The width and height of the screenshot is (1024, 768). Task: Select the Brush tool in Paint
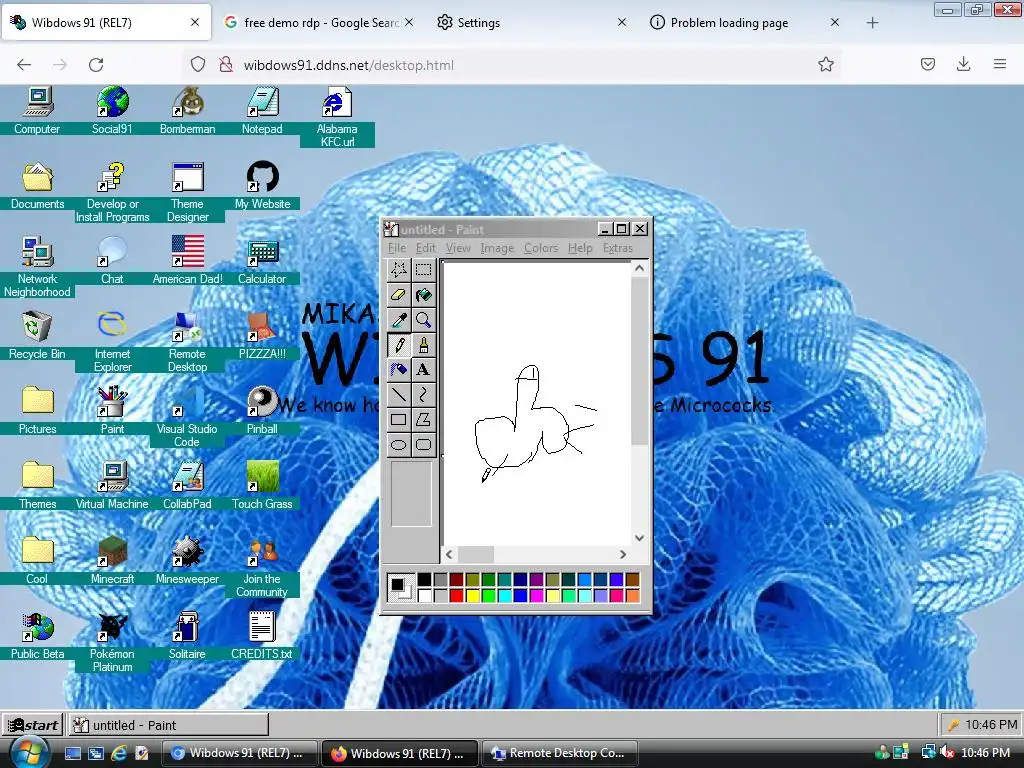(x=423, y=345)
